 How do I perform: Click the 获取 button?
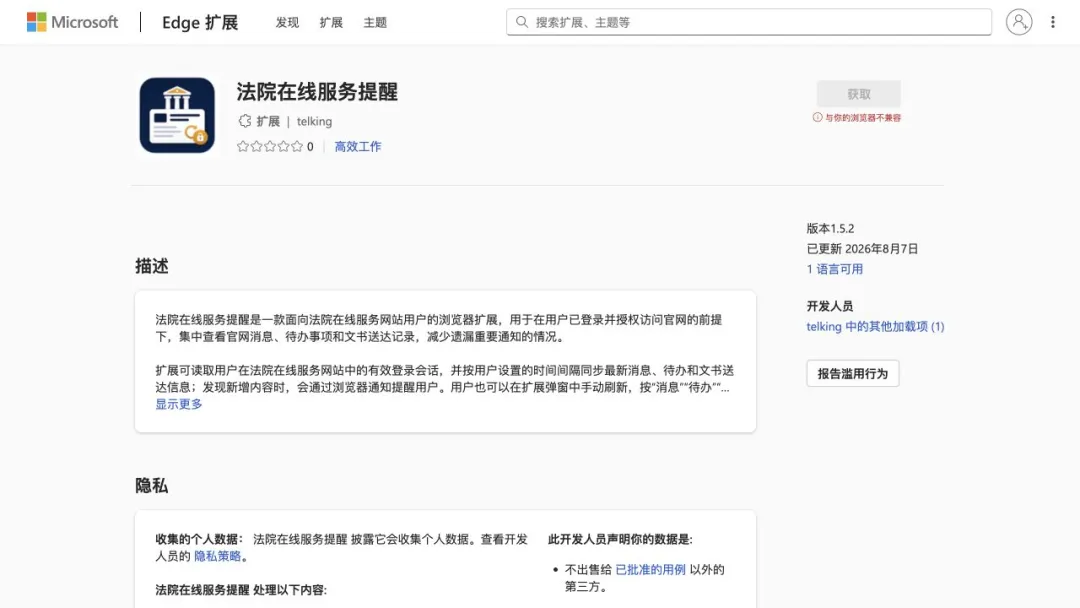click(x=859, y=94)
